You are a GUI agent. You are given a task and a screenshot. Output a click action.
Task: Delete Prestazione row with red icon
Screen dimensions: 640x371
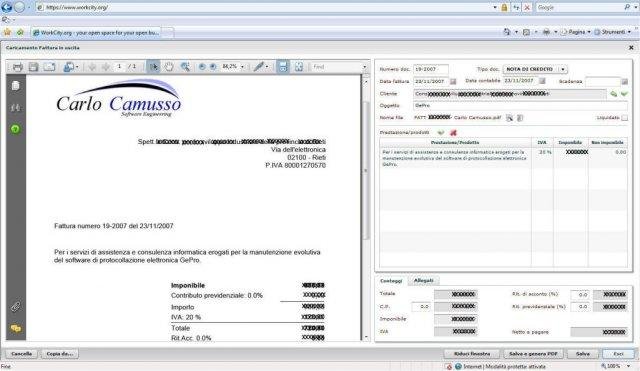click(x=453, y=133)
